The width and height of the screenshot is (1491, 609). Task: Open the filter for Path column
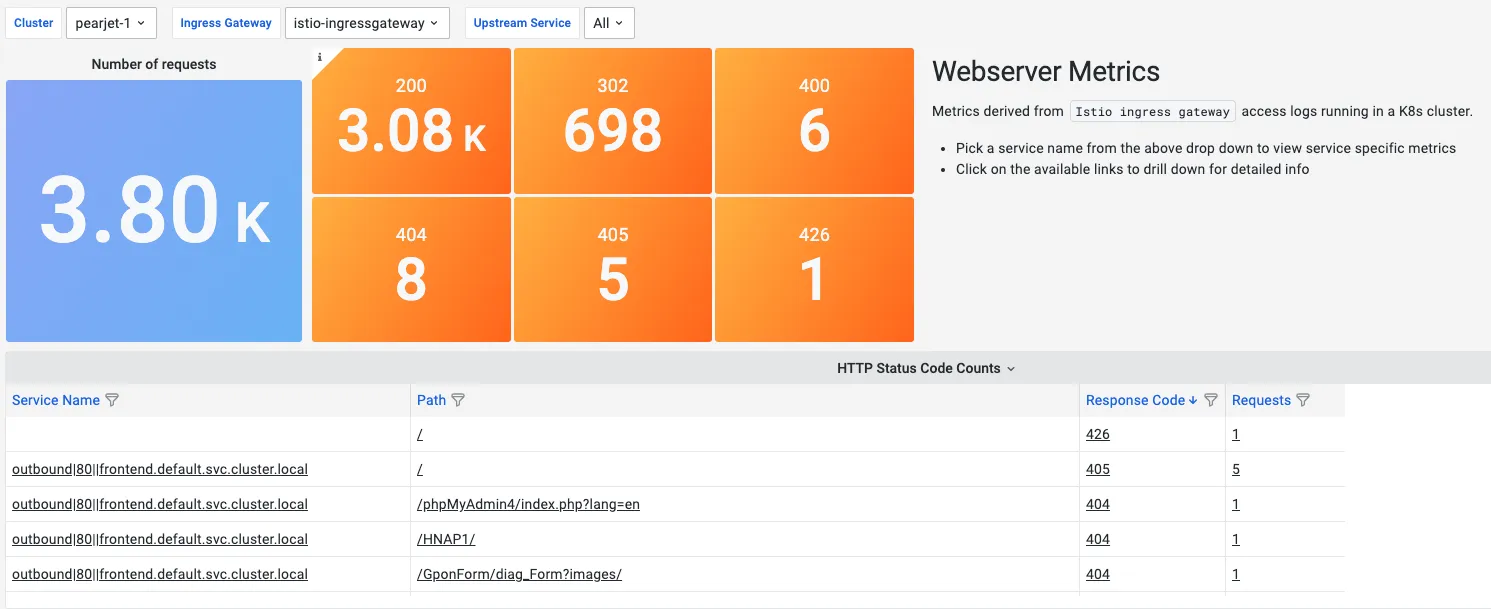coord(458,400)
